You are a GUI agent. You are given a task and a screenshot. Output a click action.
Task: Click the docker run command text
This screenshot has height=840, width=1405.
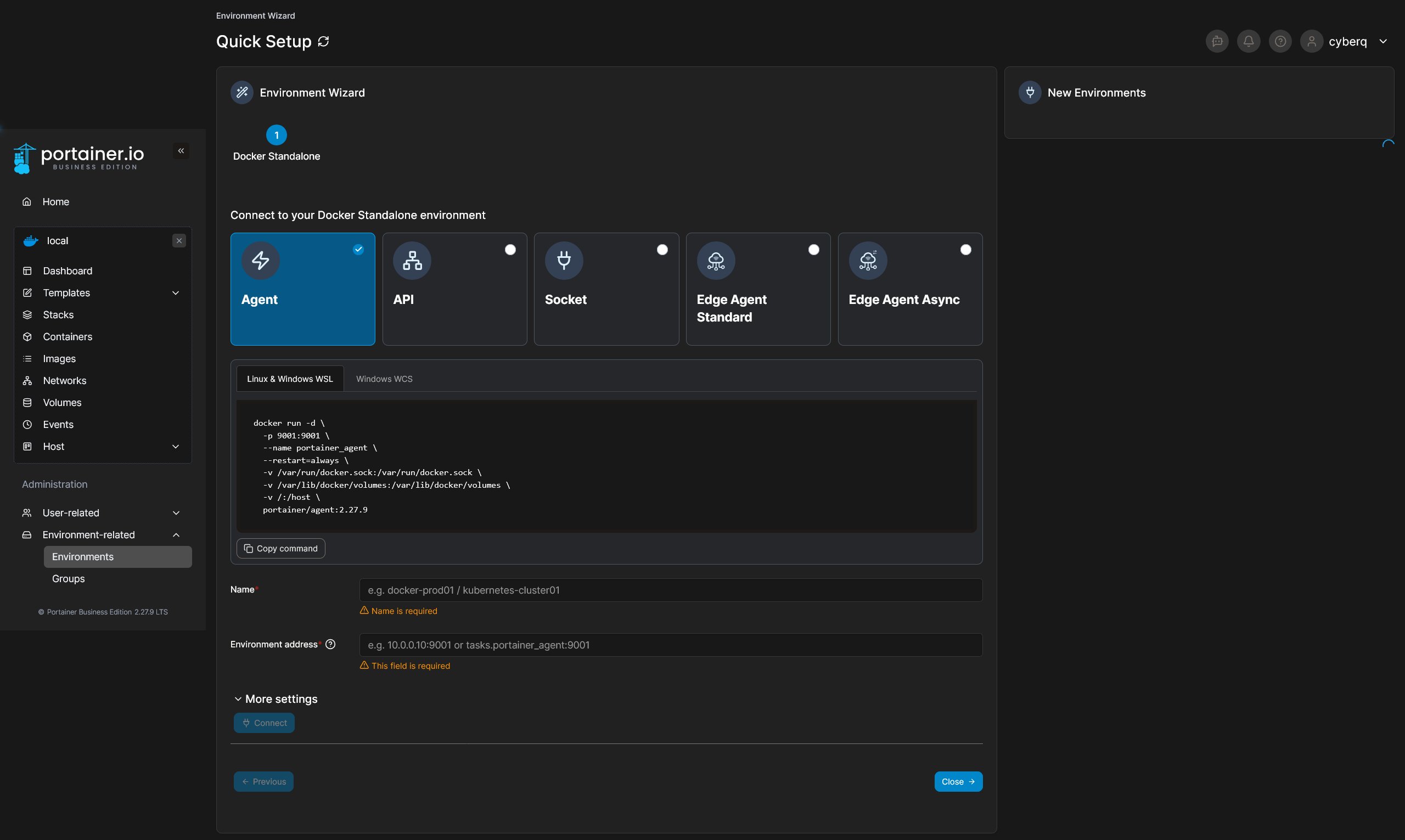pos(381,466)
